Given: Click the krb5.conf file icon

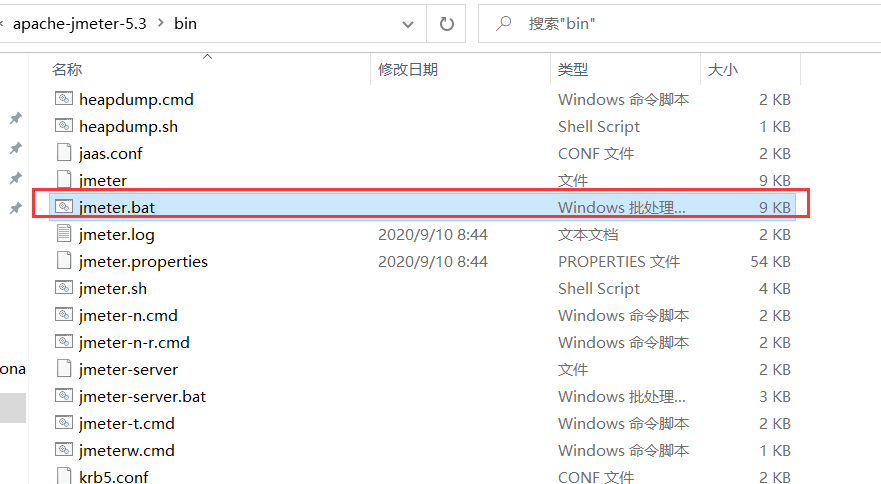Looking at the screenshot, I should pyautogui.click(x=64, y=476).
